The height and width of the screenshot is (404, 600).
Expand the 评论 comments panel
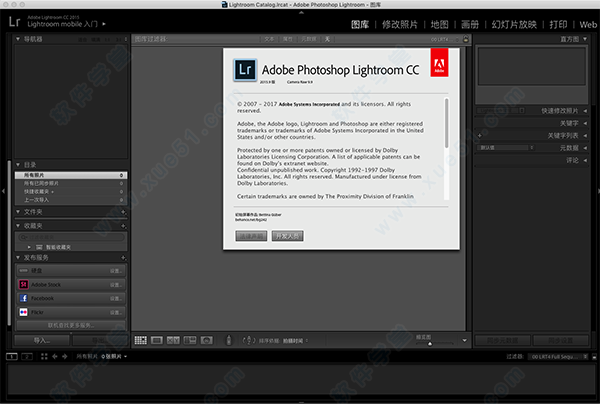(x=585, y=160)
